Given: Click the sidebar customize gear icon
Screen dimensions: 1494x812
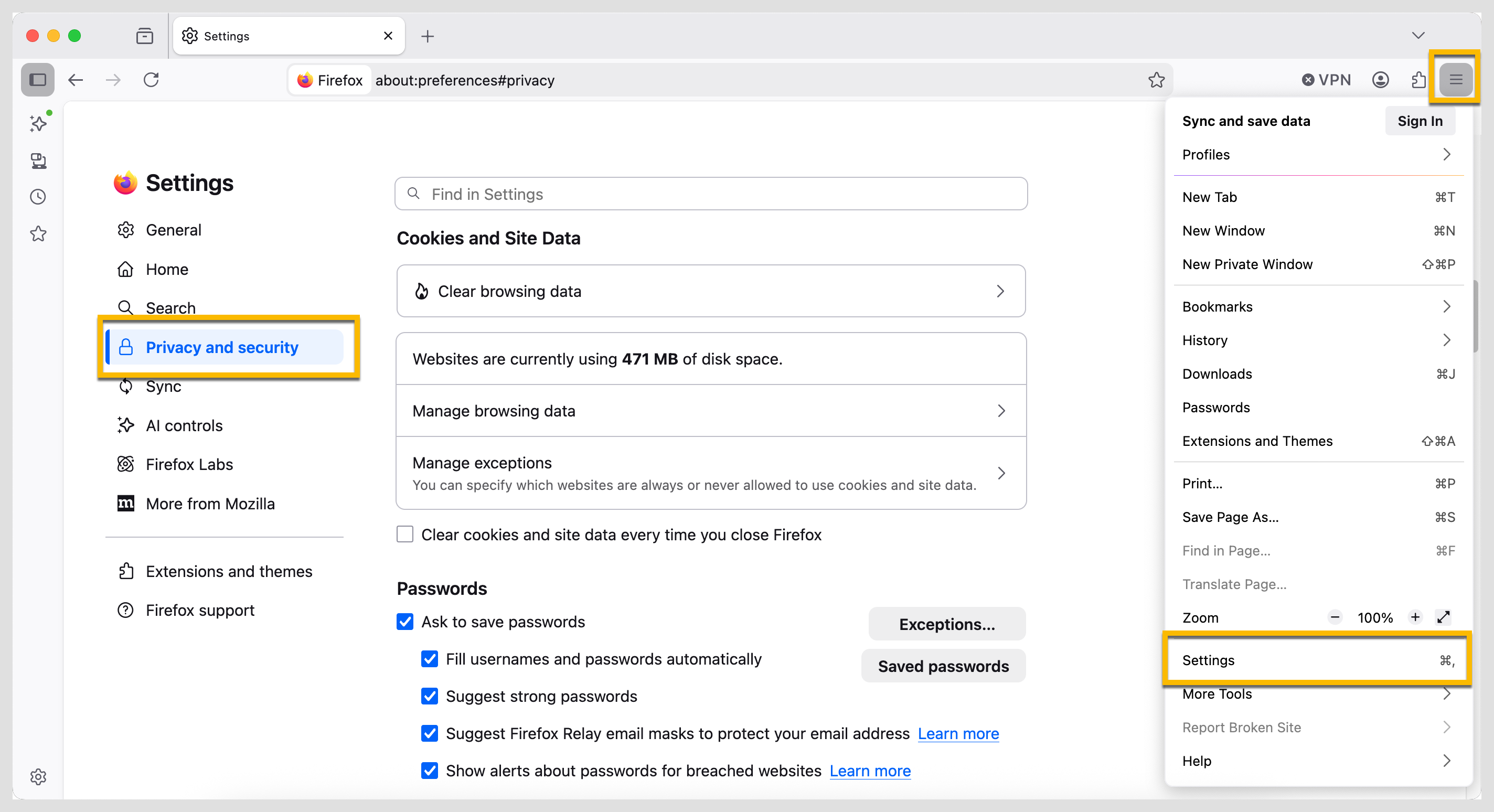Looking at the screenshot, I should point(38,777).
